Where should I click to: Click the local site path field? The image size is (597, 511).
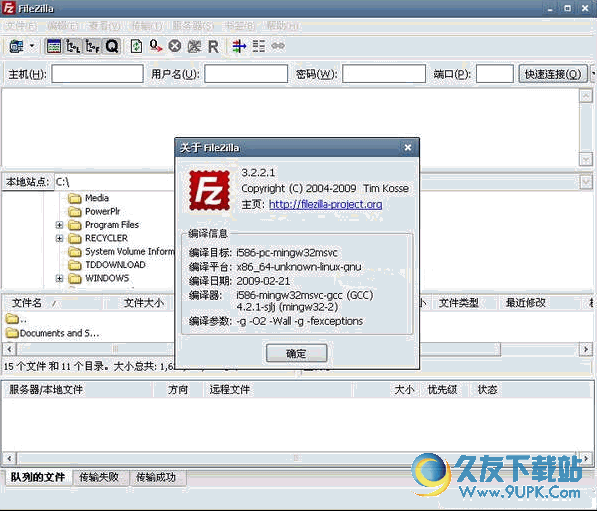coord(114,182)
